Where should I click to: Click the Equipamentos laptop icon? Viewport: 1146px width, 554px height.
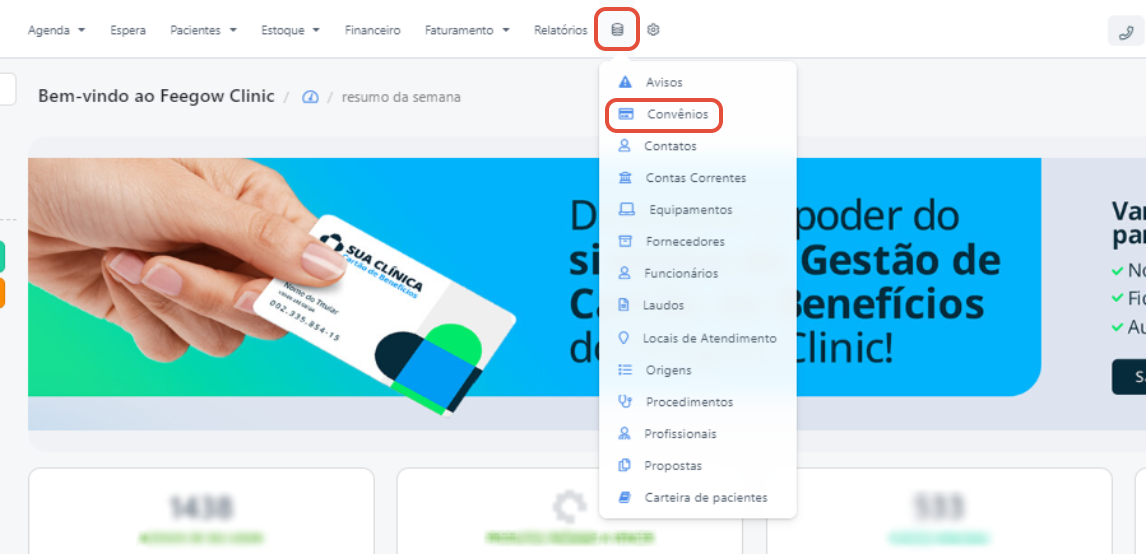tap(626, 210)
